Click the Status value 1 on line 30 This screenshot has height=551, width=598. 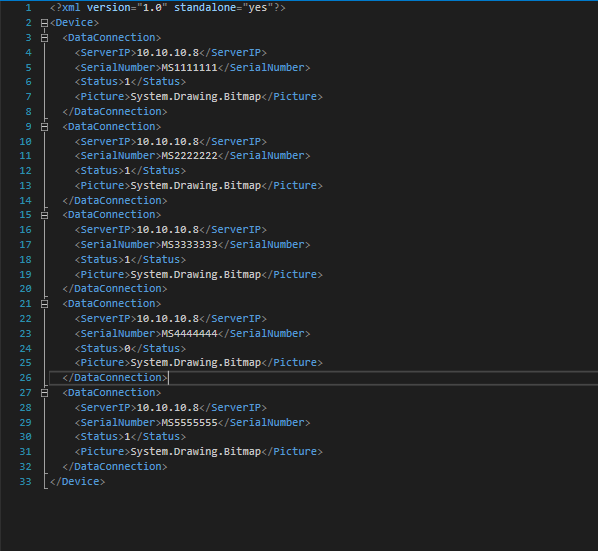[x=127, y=437]
